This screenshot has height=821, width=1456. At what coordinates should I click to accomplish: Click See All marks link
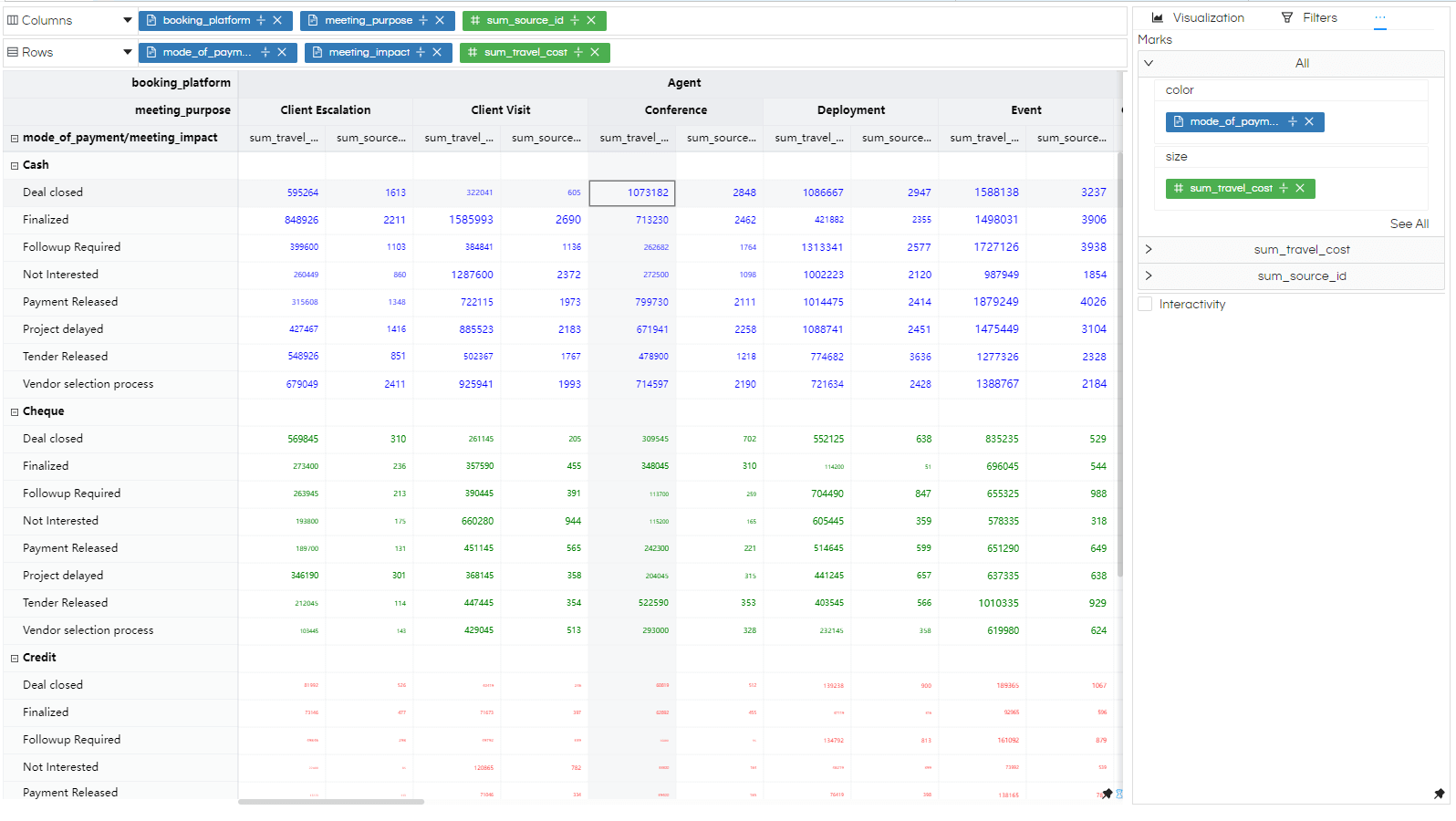pyautogui.click(x=1409, y=223)
